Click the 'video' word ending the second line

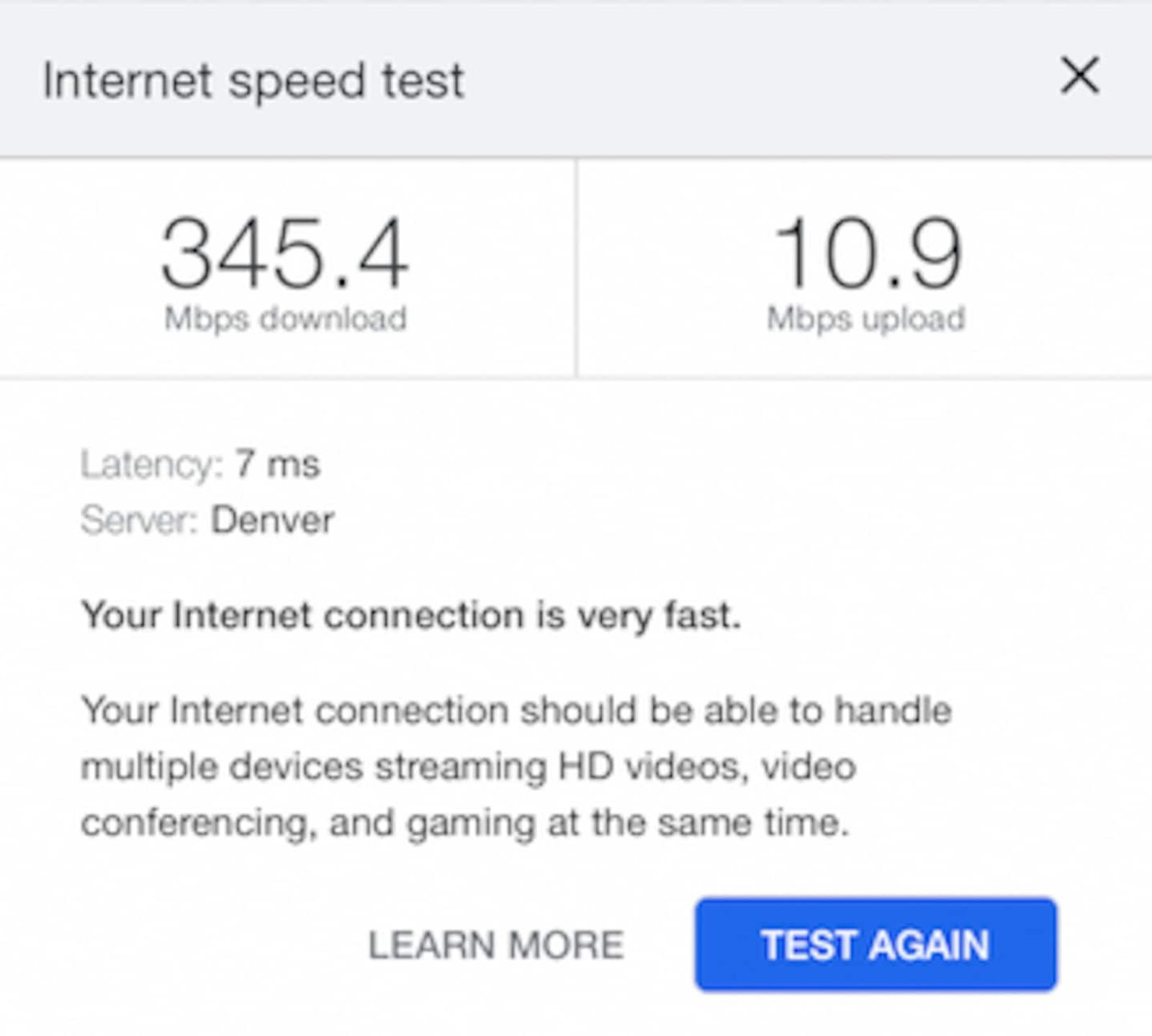coord(809,766)
